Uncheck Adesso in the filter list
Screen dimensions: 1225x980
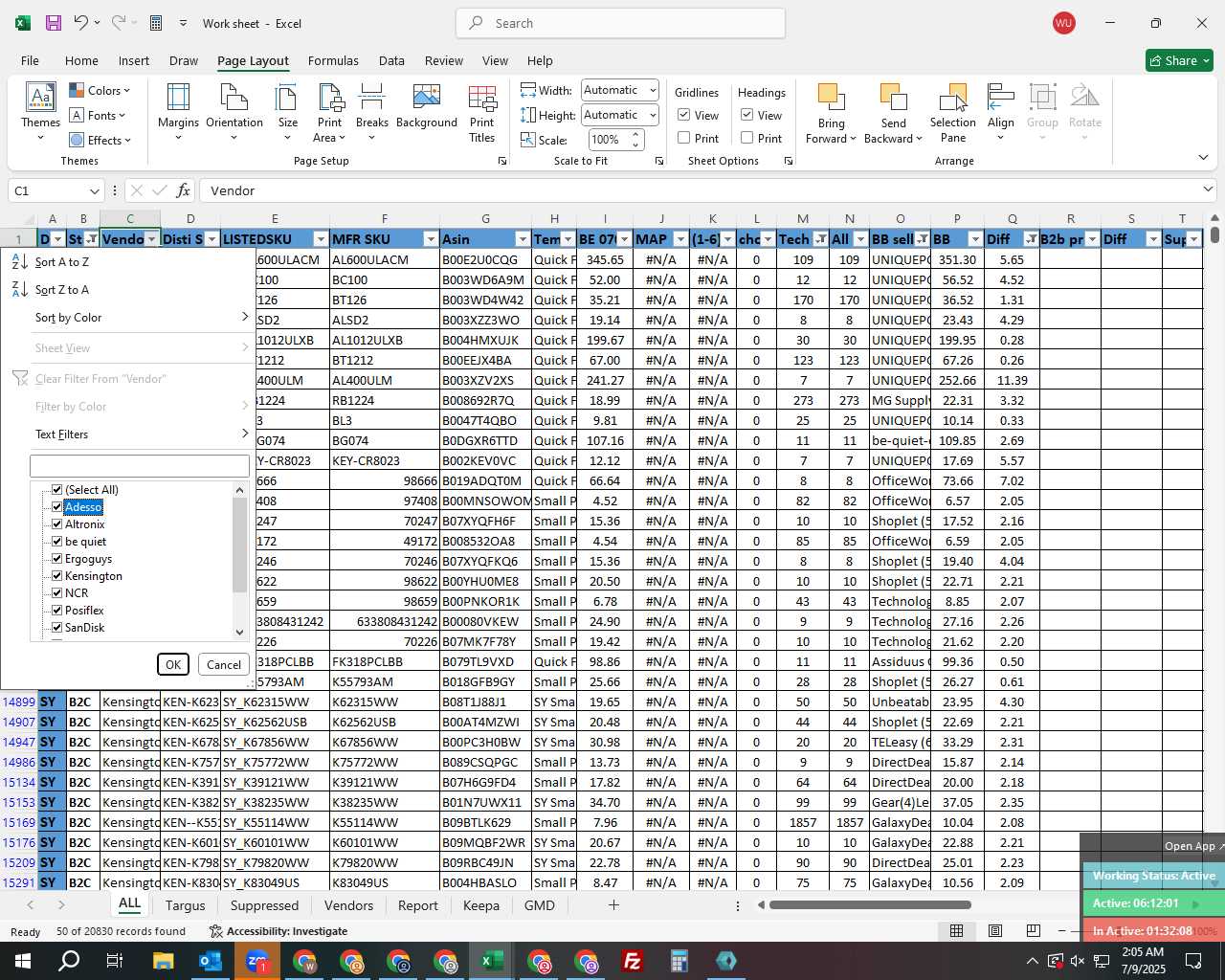click(57, 507)
